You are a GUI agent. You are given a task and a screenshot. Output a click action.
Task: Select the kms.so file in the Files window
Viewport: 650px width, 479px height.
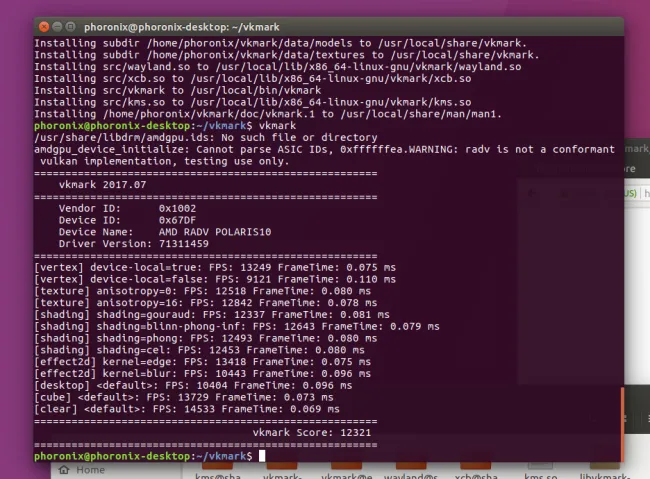tap(540, 472)
